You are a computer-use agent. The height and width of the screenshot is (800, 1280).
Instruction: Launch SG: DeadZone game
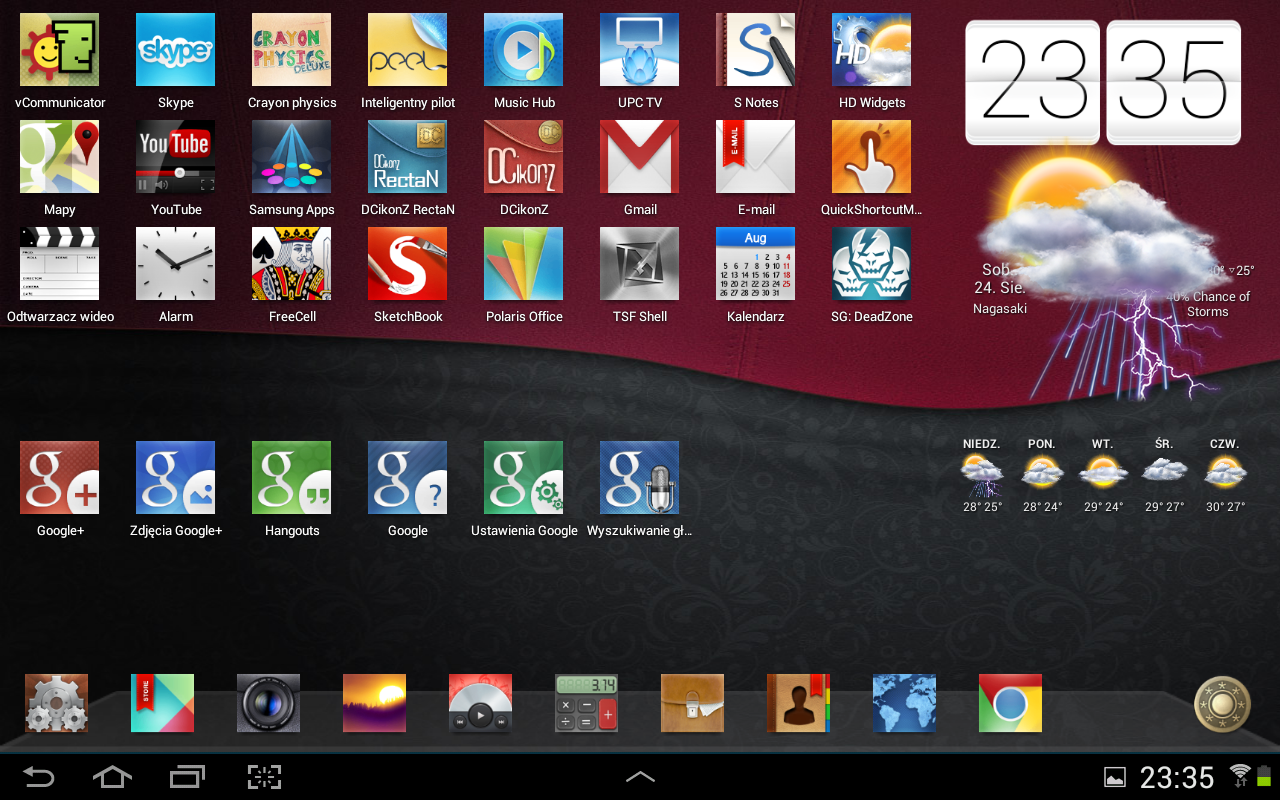(872, 264)
